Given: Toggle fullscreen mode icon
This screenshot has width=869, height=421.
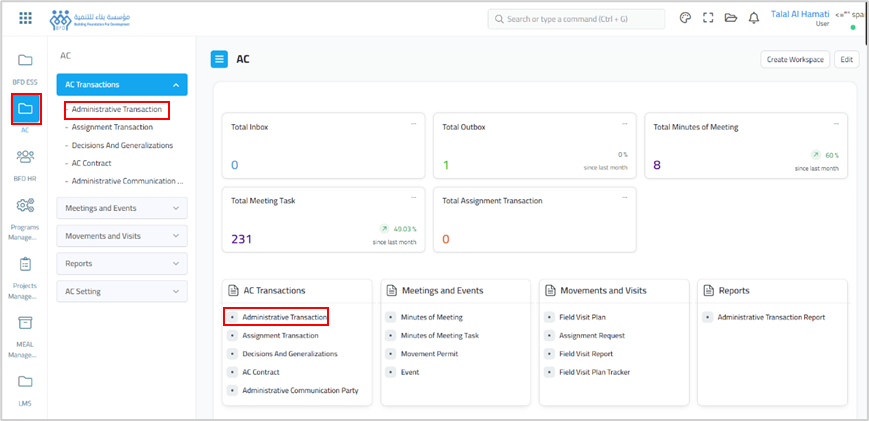Looking at the screenshot, I should pyautogui.click(x=708, y=18).
